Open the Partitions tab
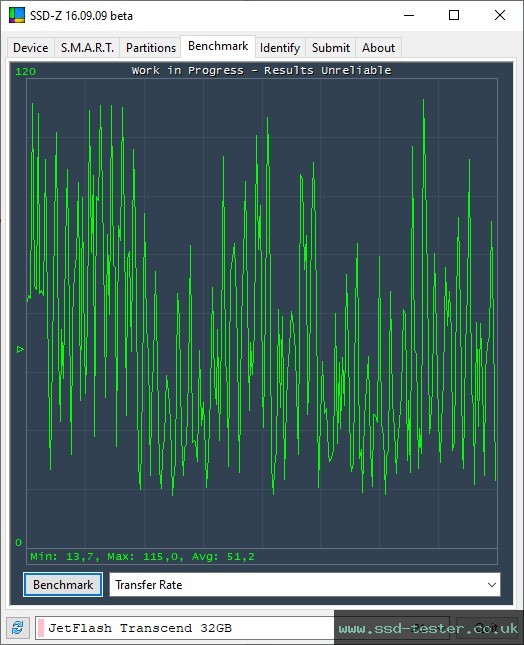524x645 pixels. click(x=151, y=48)
